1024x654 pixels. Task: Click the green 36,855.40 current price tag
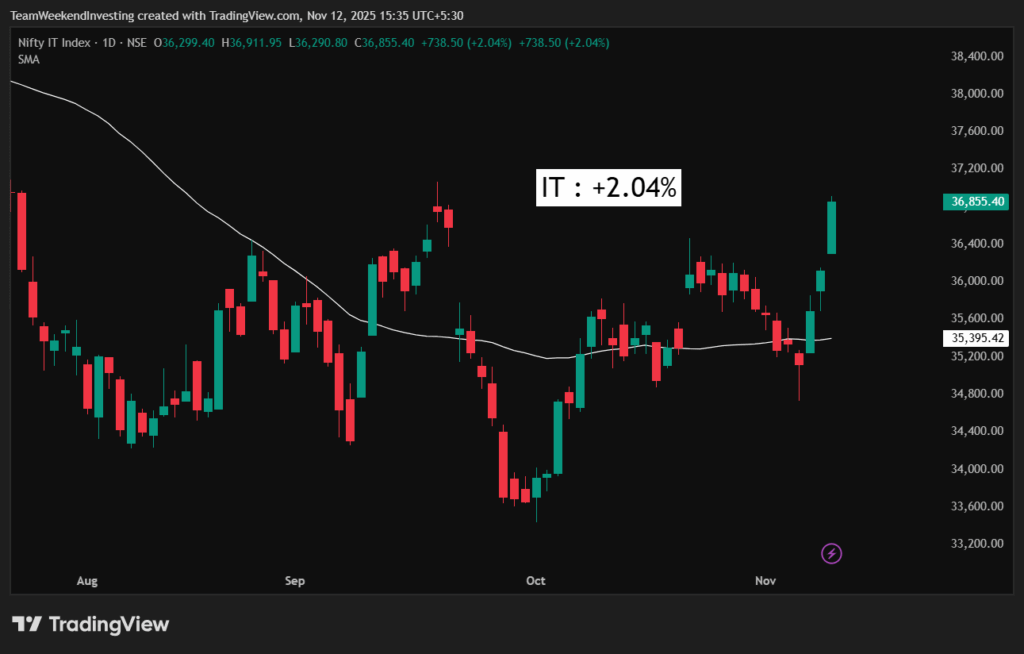tap(978, 202)
